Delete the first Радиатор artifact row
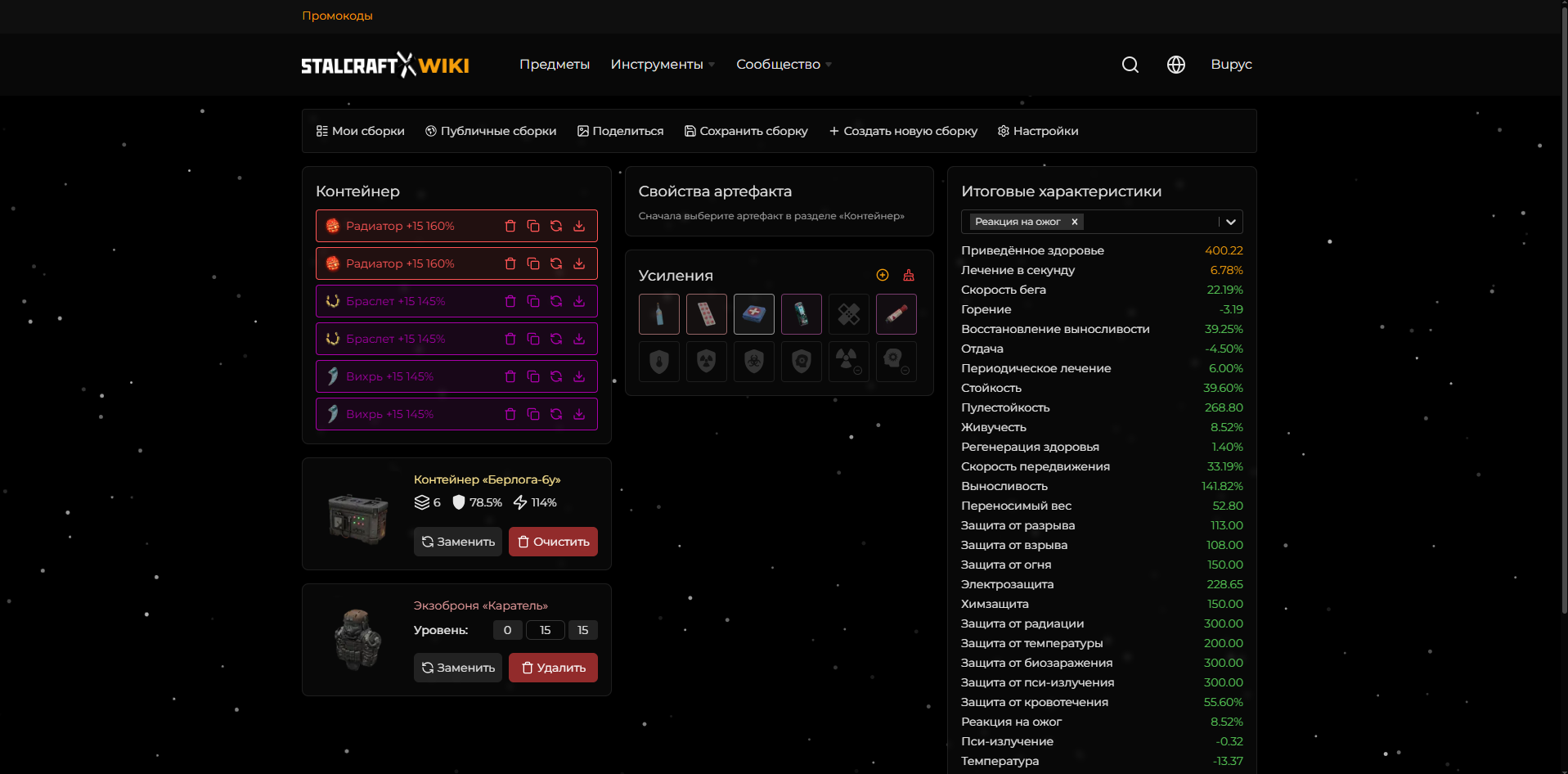This screenshot has width=1568, height=774. point(510,226)
